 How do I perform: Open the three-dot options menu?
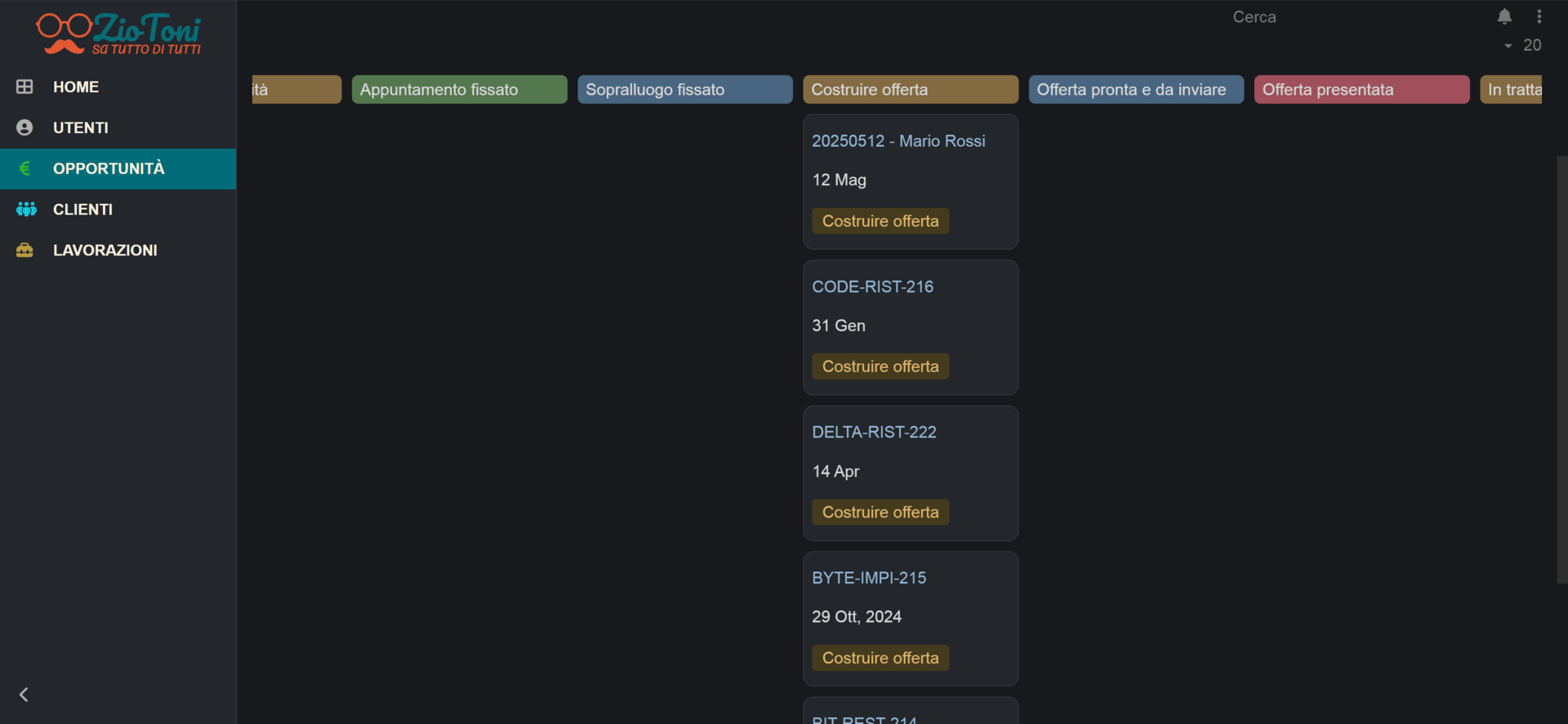coord(1539,16)
